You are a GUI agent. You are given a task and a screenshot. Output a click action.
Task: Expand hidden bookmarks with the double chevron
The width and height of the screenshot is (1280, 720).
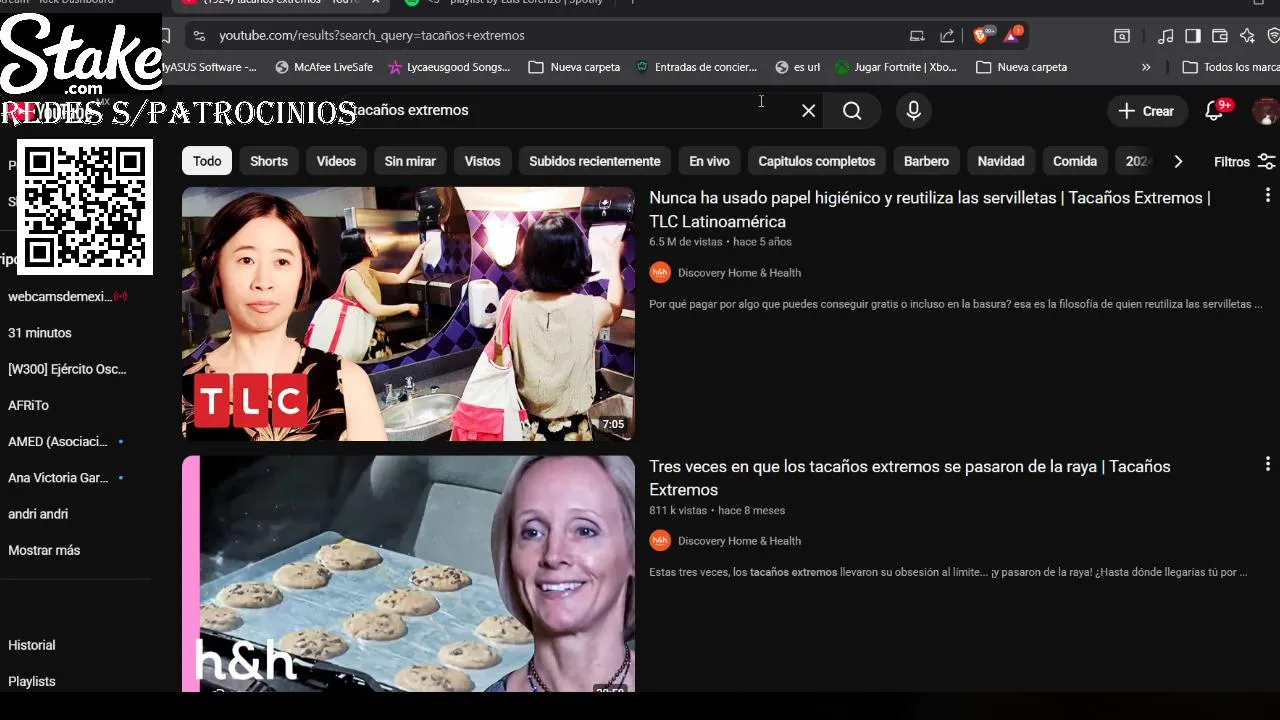click(x=1145, y=67)
